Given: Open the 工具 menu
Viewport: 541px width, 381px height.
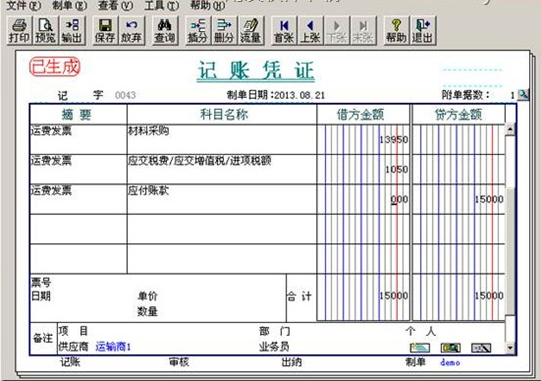Looking at the screenshot, I should click(x=161, y=5).
